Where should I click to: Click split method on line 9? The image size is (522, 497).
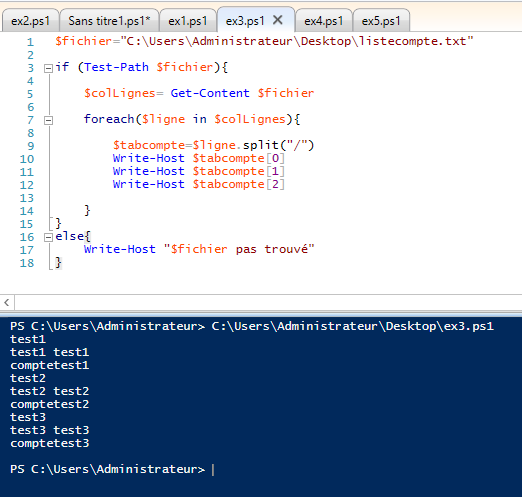[261, 145]
